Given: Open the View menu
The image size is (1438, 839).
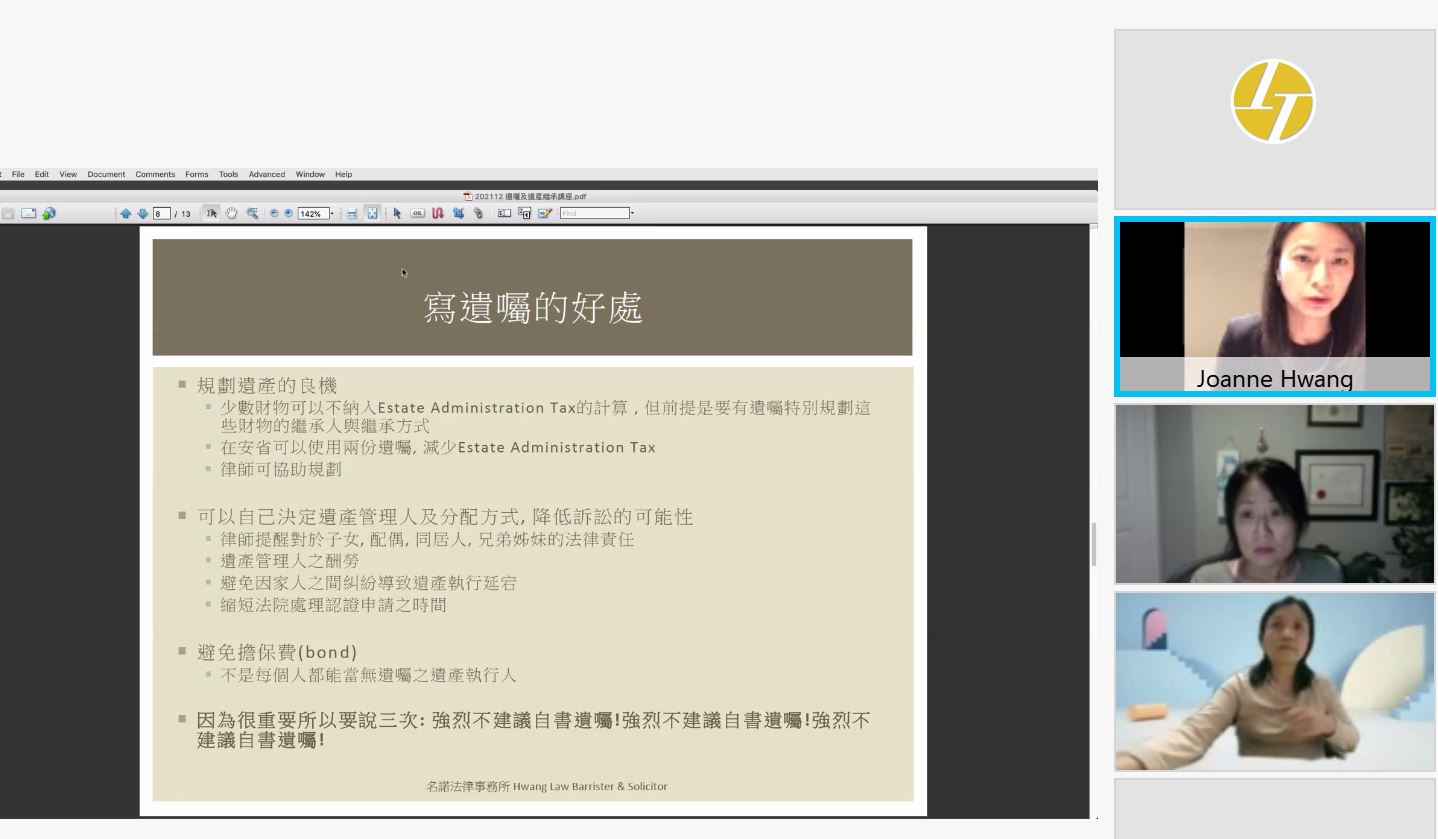Looking at the screenshot, I should (x=68, y=174).
